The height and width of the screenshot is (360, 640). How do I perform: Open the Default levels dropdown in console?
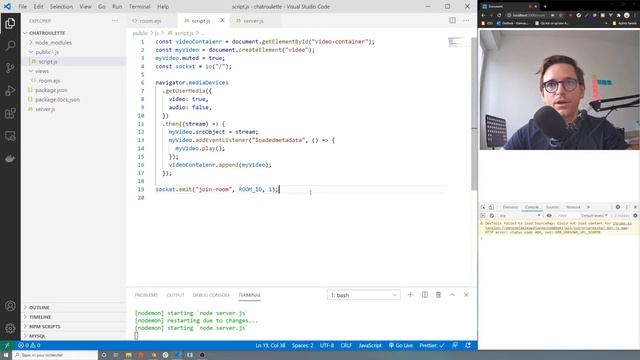coord(594,216)
